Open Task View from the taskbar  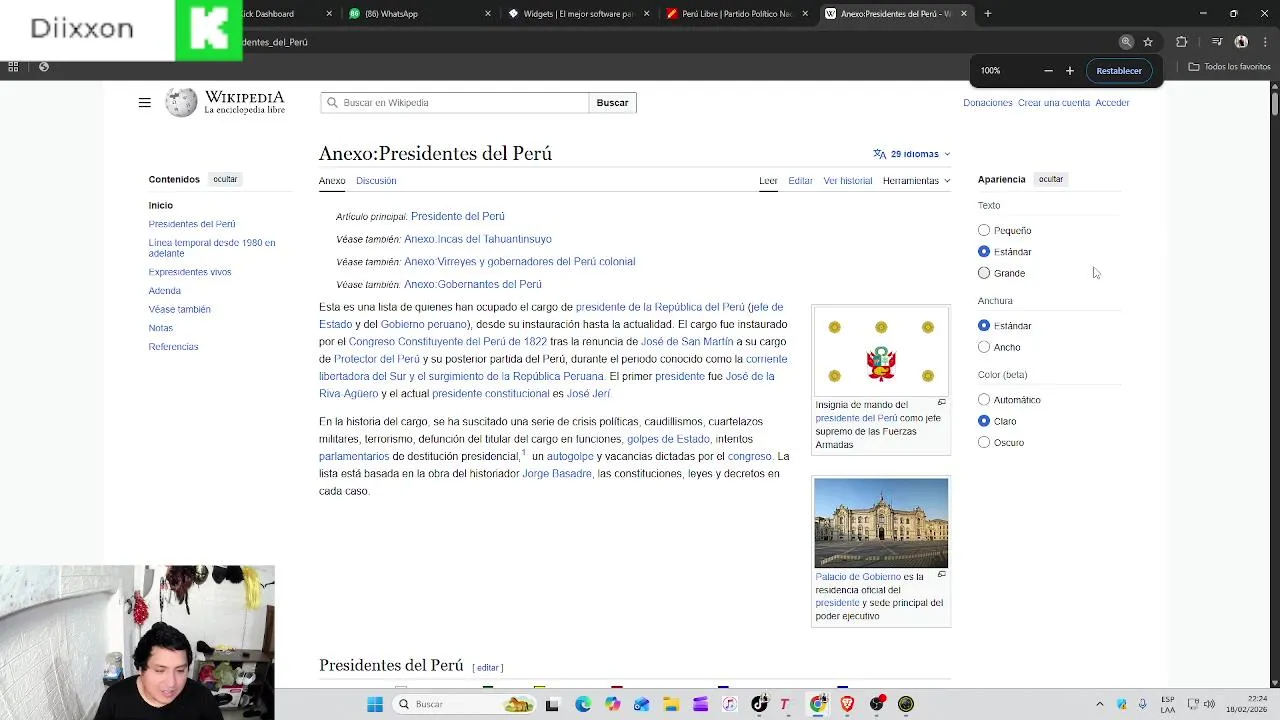pos(552,704)
